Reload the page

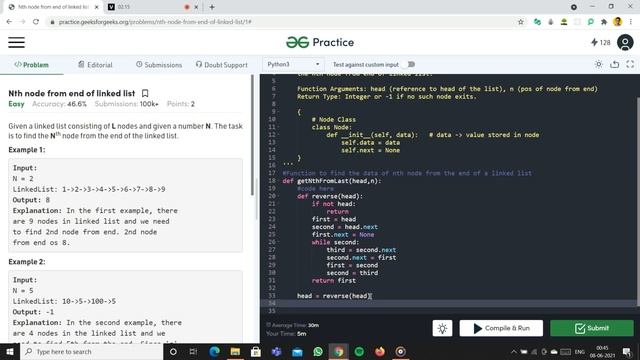point(36,22)
